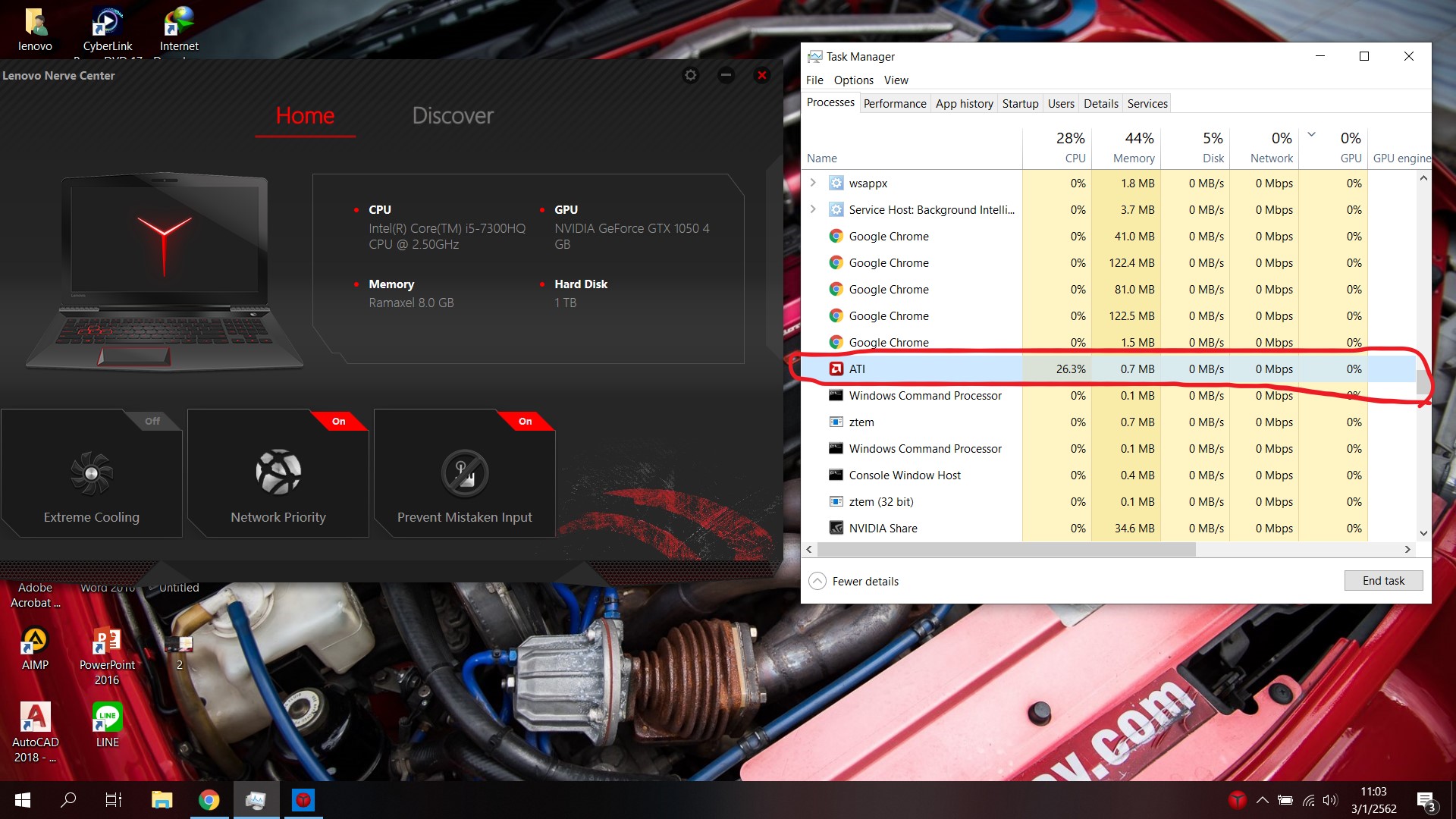Click the column sort chevron above GPU
Image resolution: width=1456 pixels, height=819 pixels.
tap(1311, 134)
